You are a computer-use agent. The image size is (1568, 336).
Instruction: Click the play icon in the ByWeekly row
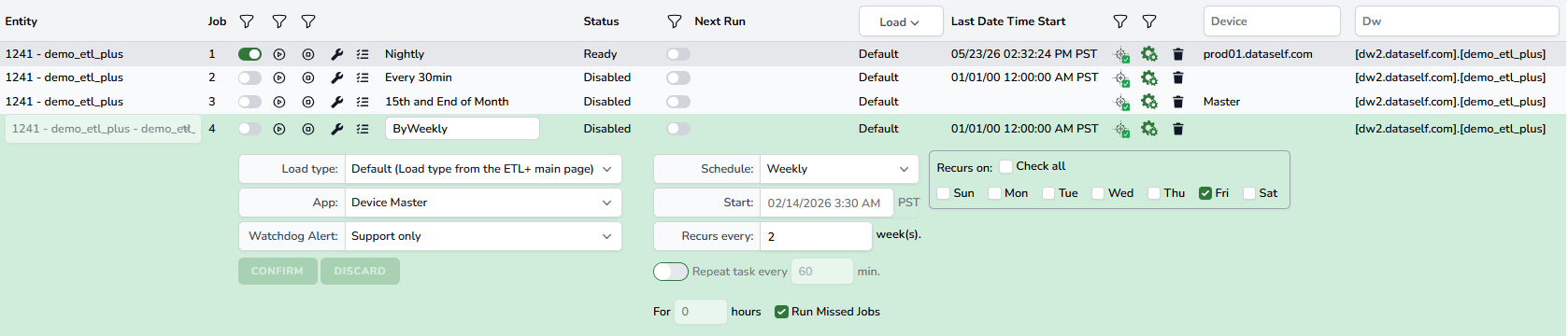[x=279, y=129]
